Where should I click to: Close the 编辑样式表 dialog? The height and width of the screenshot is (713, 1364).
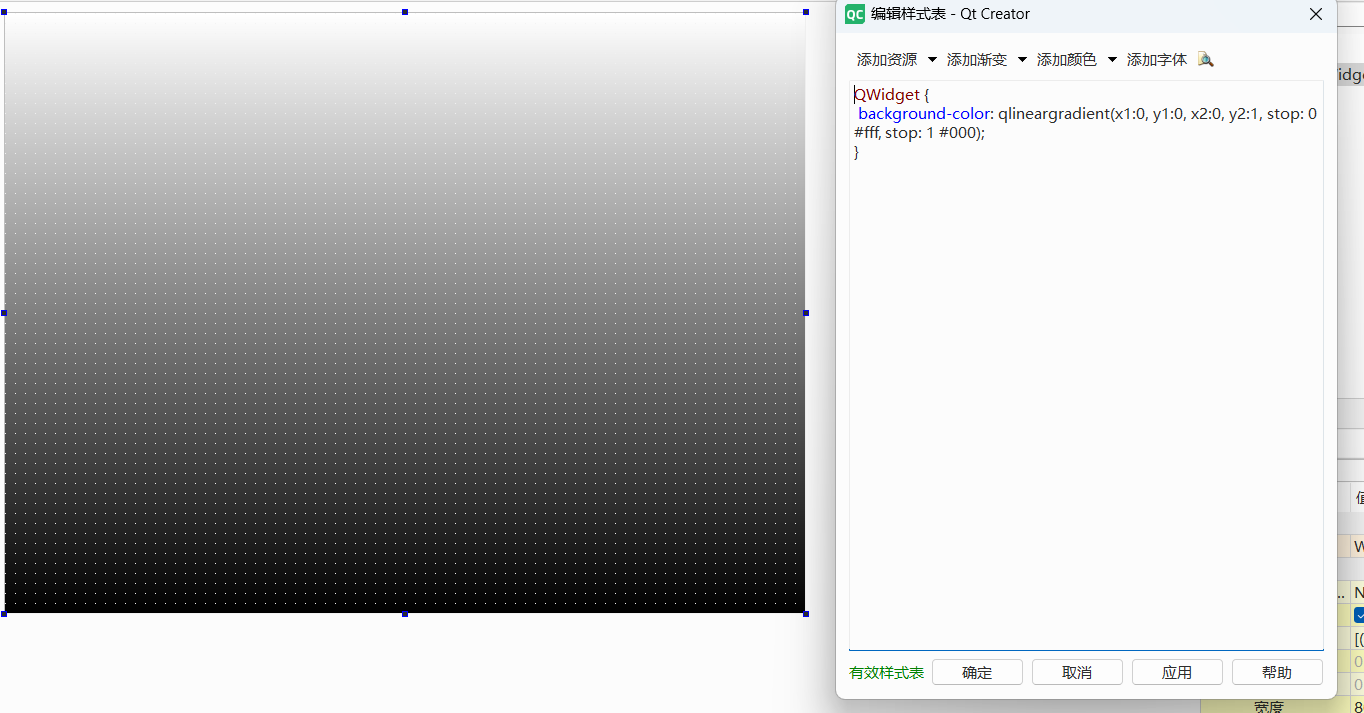(1316, 14)
